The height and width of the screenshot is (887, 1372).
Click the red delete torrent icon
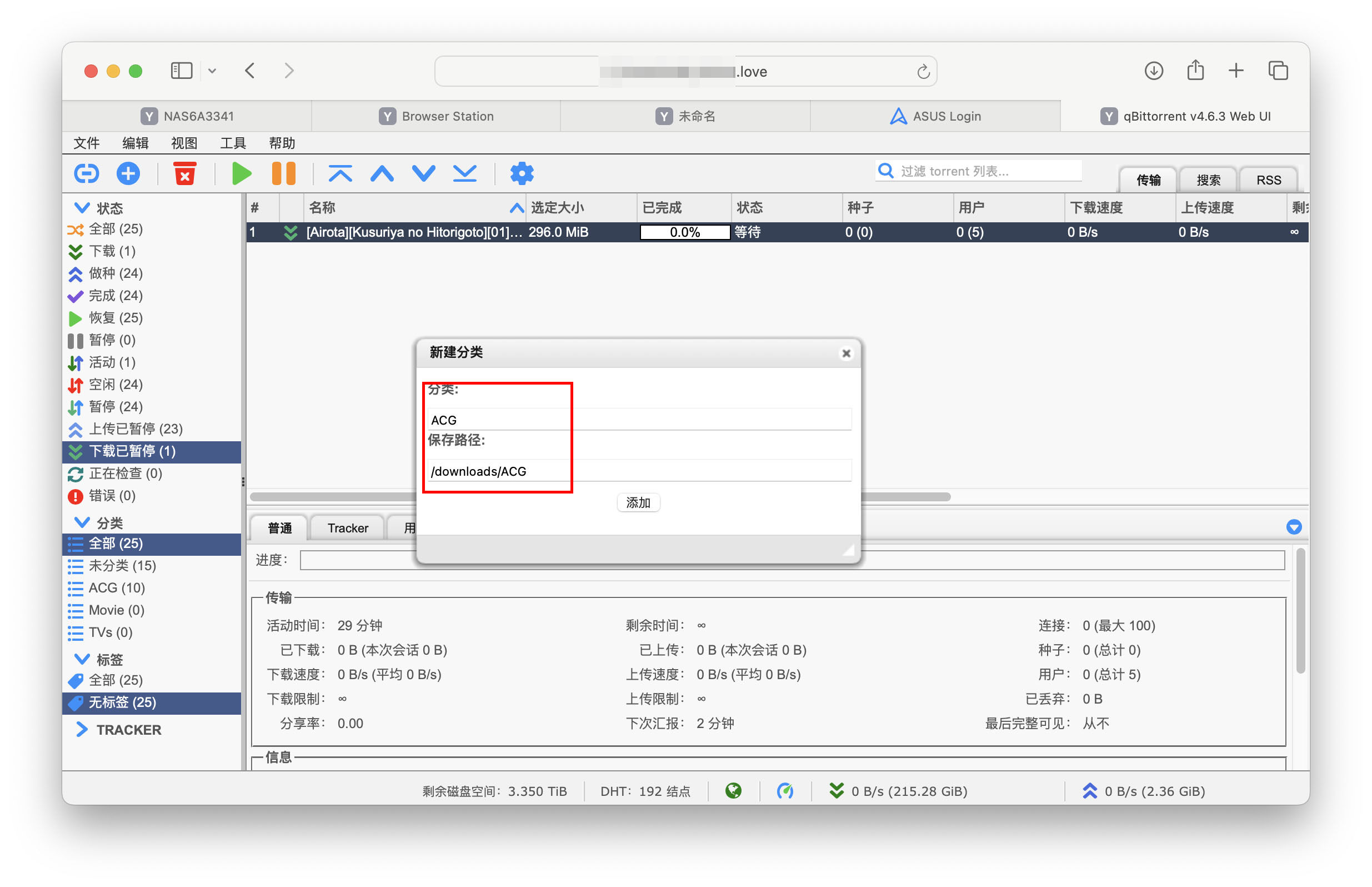(x=185, y=173)
